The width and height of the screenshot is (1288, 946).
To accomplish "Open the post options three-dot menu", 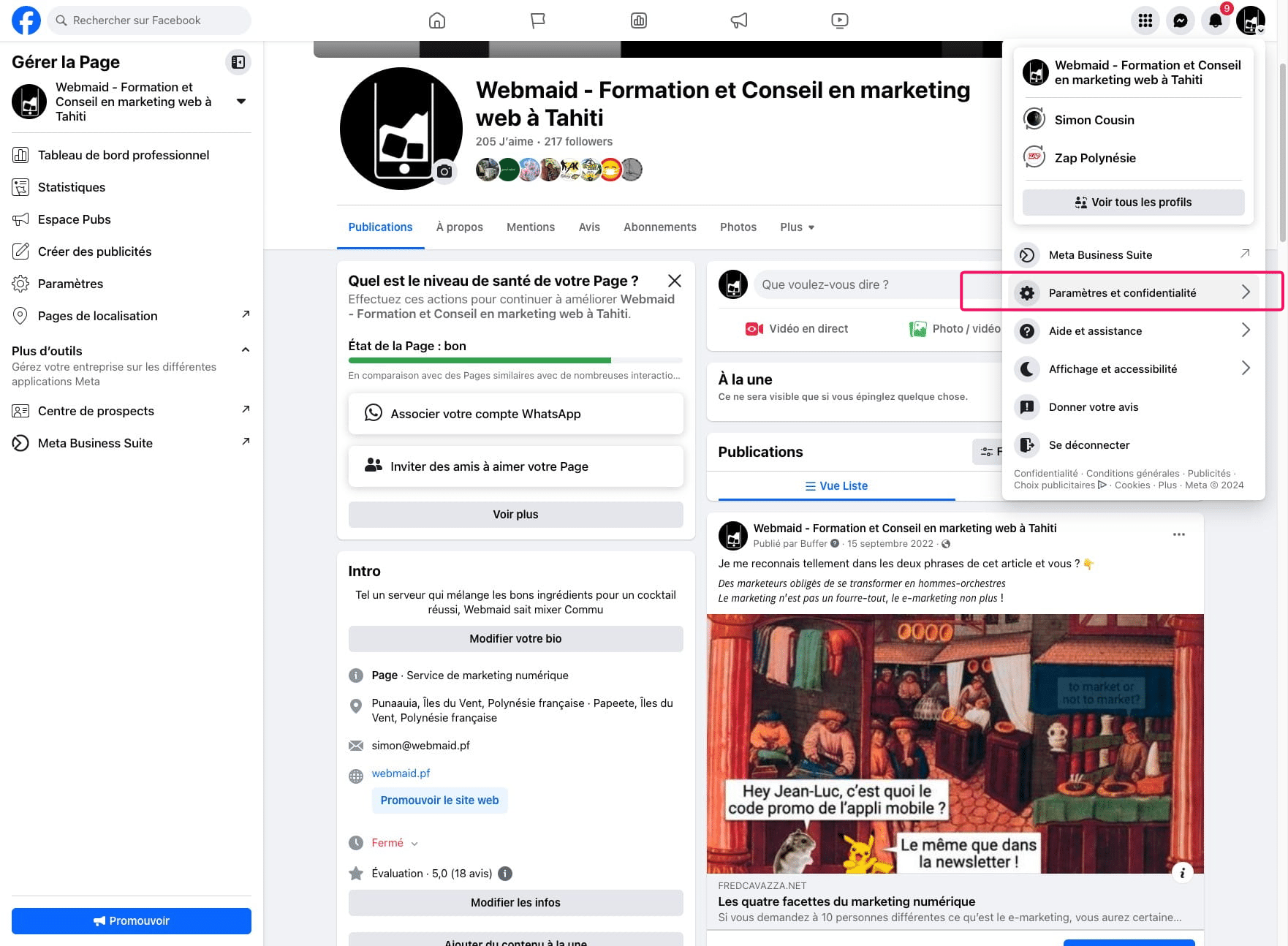I will (1178, 534).
